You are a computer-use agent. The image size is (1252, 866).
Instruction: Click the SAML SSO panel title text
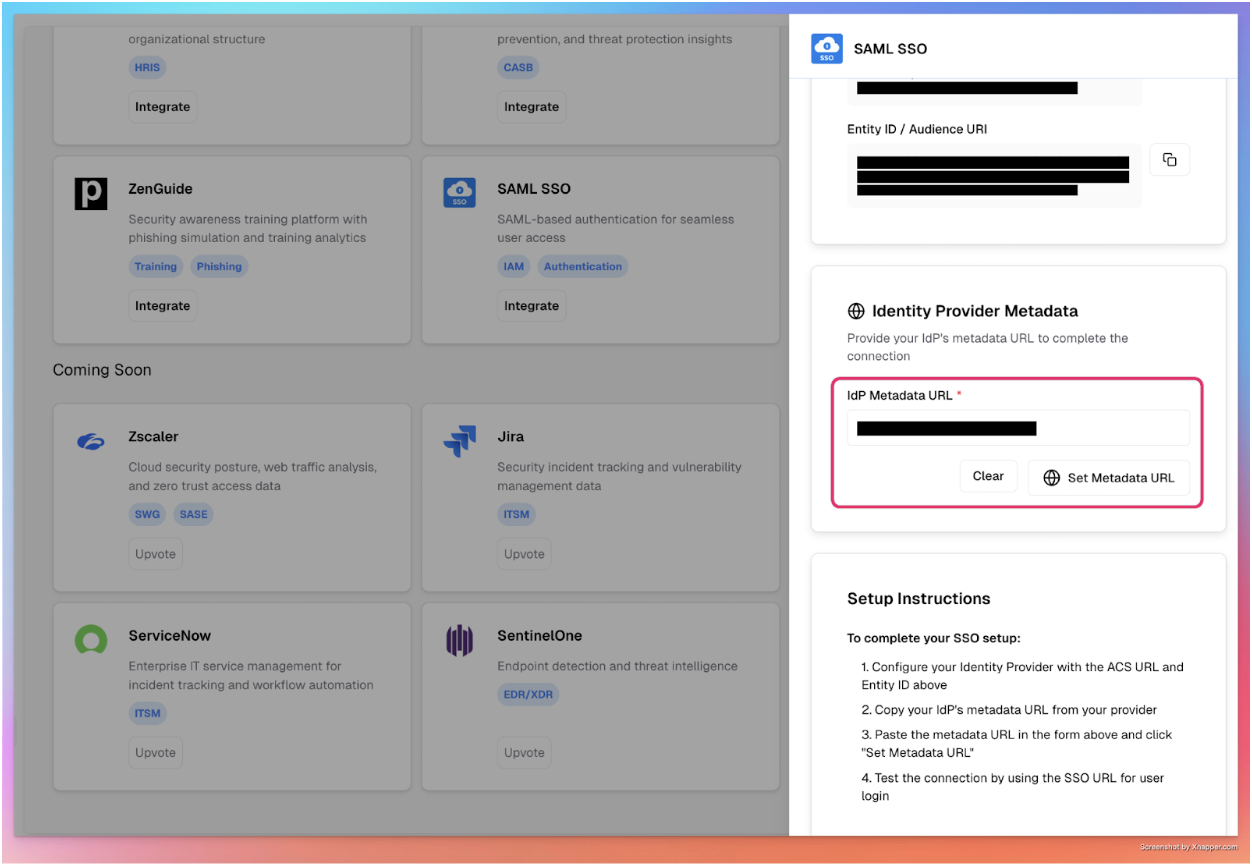click(890, 49)
